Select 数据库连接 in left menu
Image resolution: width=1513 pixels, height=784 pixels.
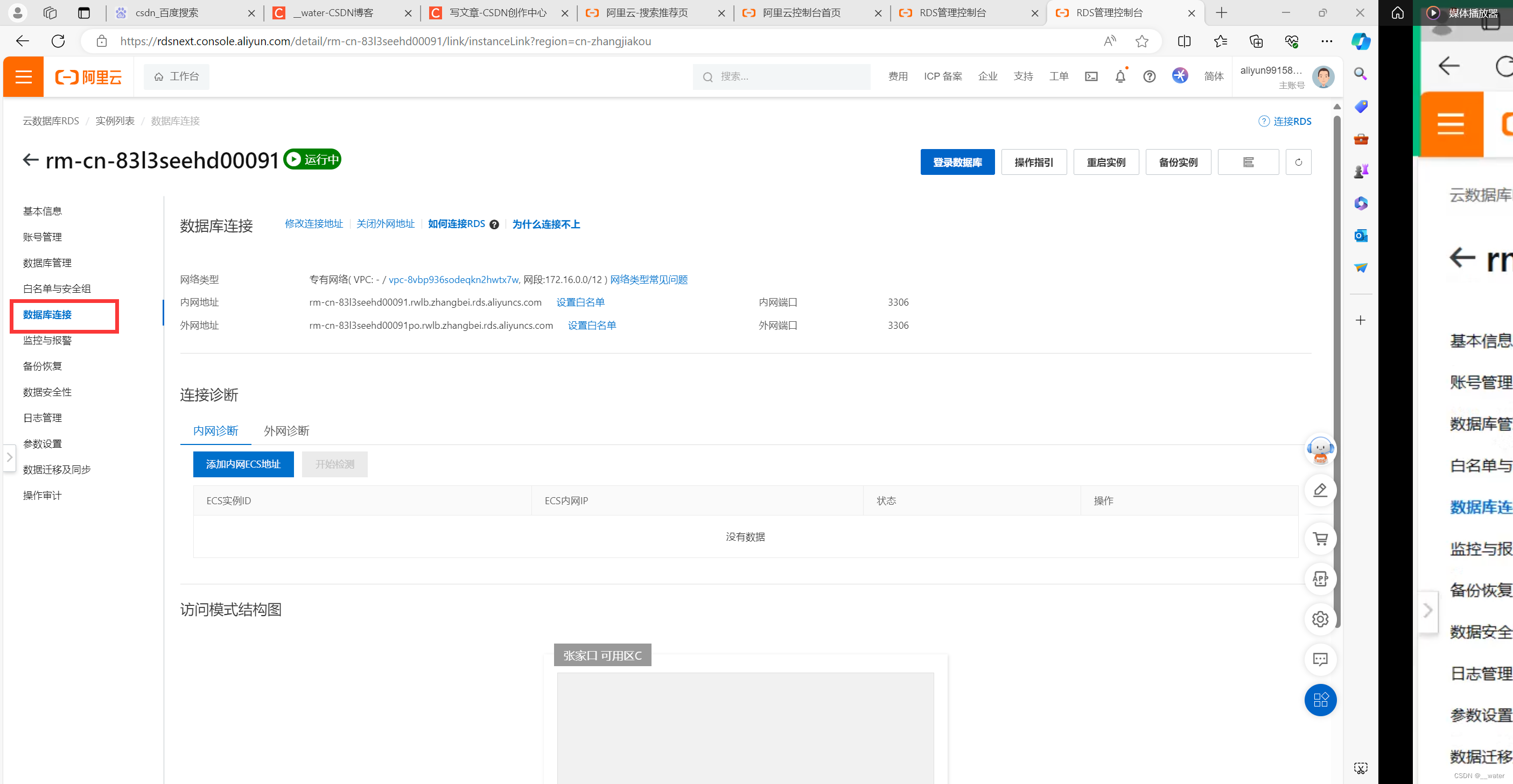[x=47, y=315]
